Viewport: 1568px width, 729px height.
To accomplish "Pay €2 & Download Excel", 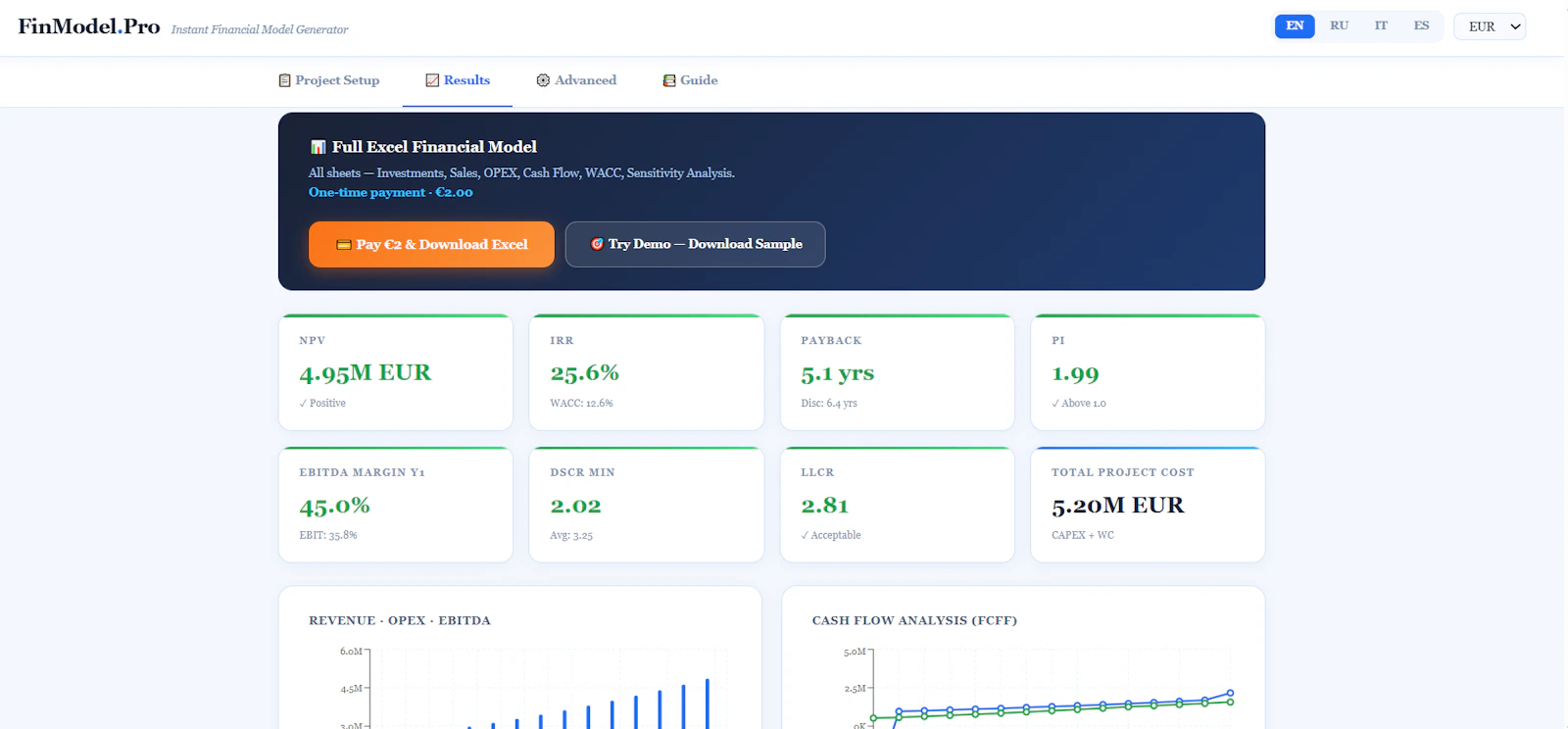I will (431, 244).
